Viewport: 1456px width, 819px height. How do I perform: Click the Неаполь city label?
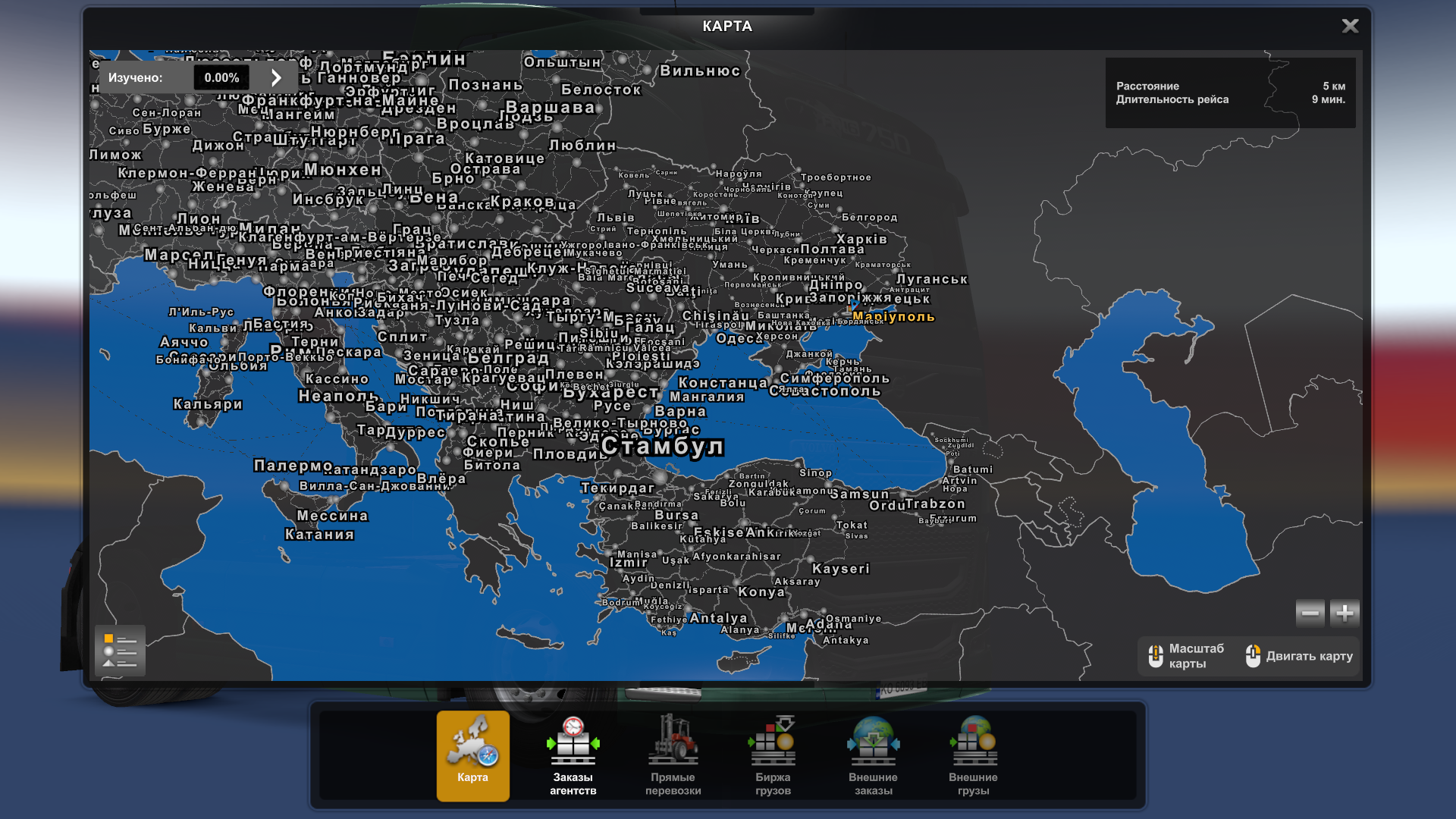point(338,395)
